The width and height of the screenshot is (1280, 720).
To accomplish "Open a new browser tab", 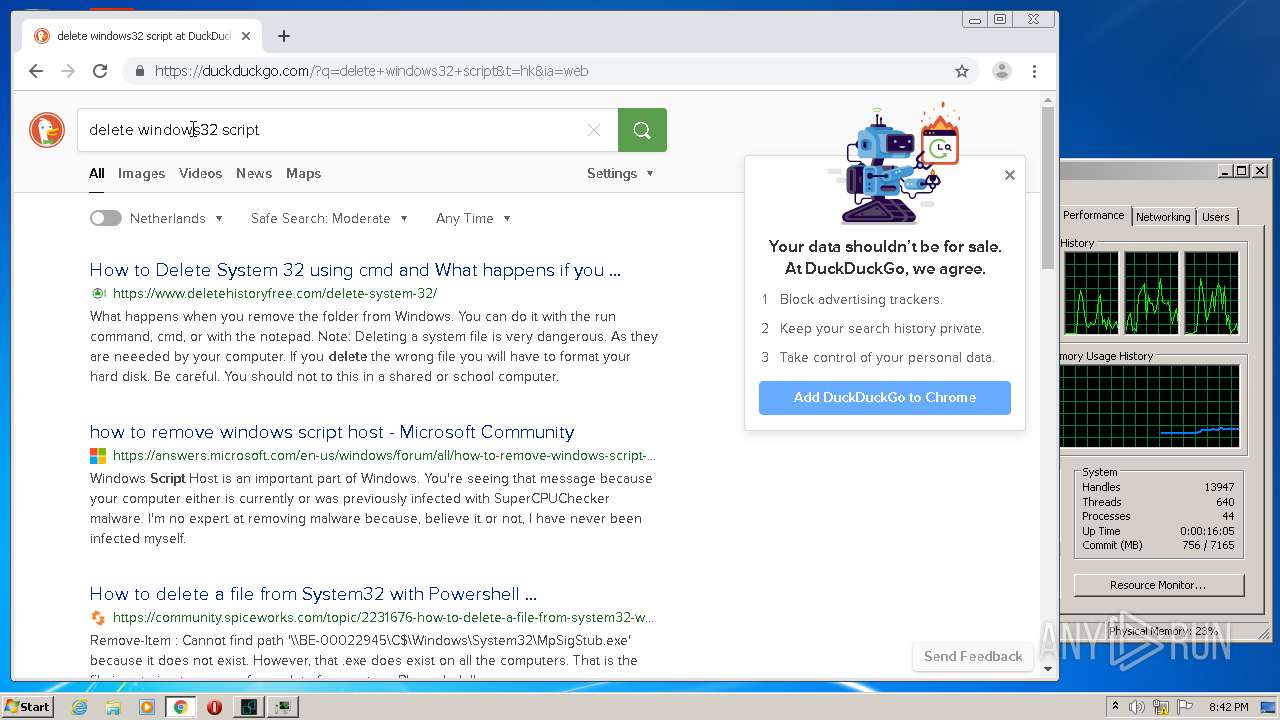I will (x=284, y=36).
